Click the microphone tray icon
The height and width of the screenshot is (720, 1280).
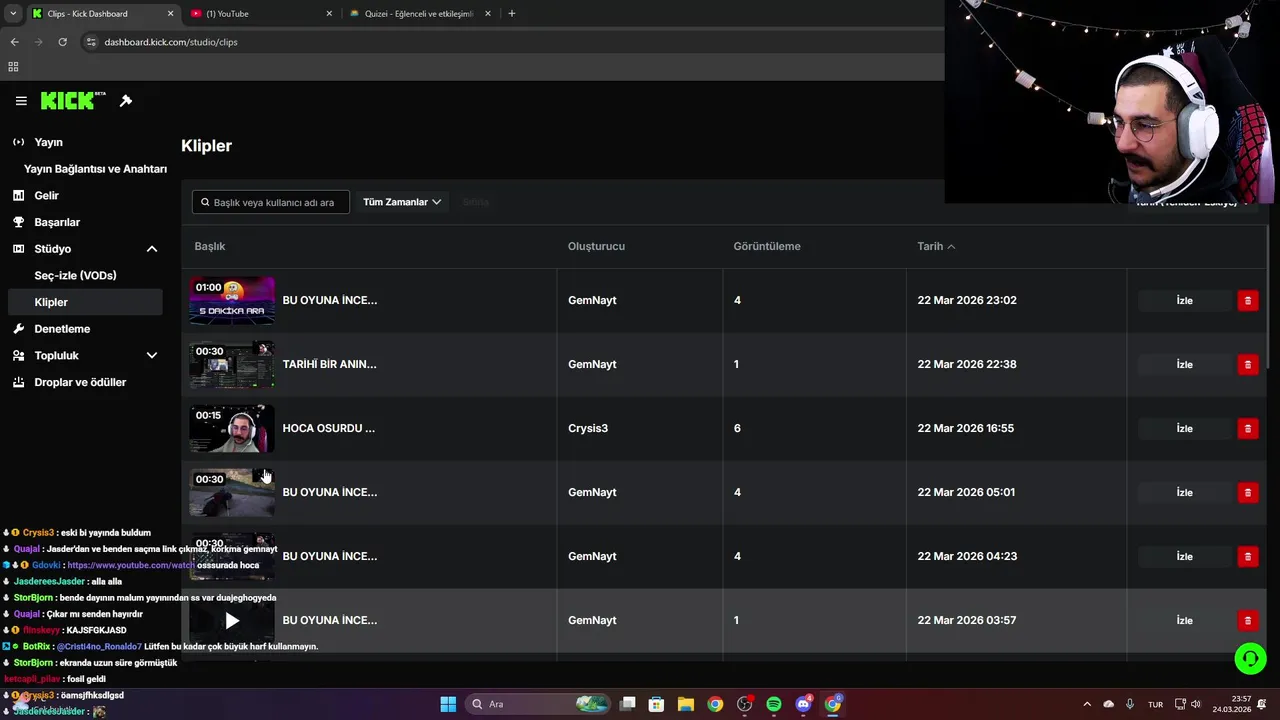point(1130,704)
